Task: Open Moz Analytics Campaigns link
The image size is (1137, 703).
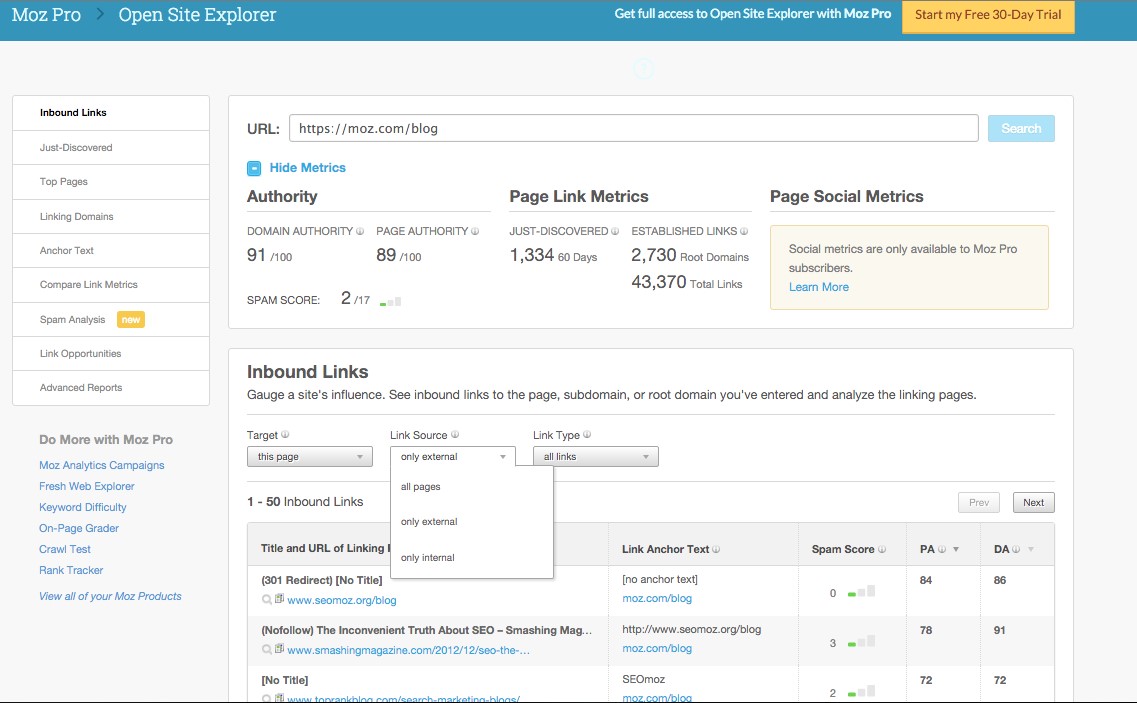Action: point(102,465)
